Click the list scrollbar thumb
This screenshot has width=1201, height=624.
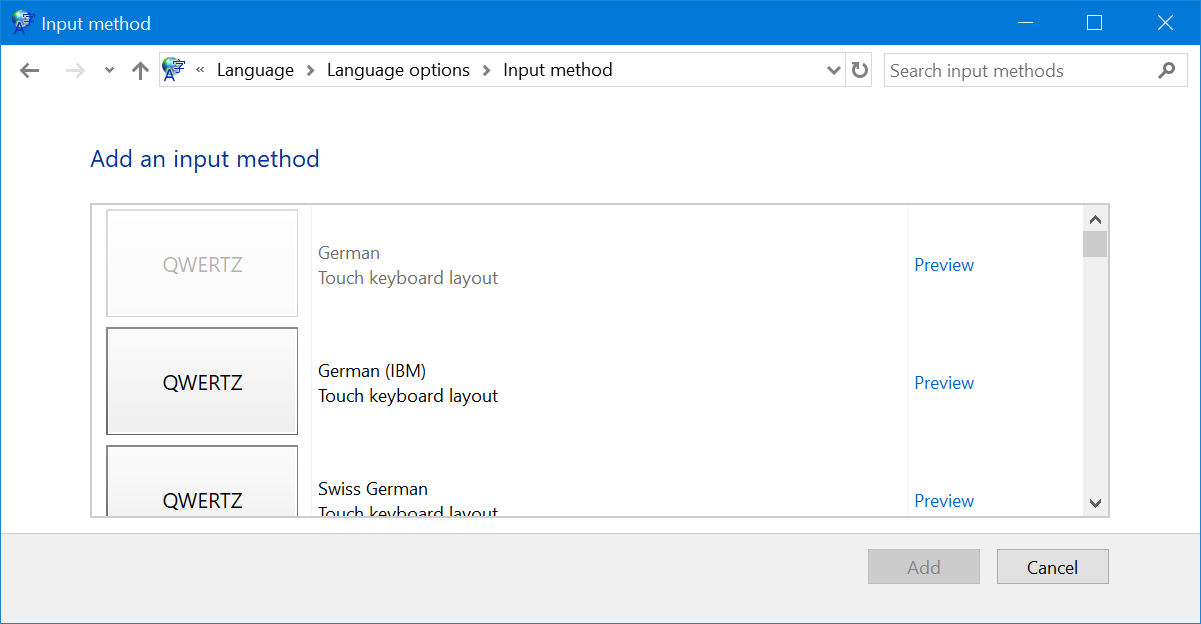click(1095, 244)
